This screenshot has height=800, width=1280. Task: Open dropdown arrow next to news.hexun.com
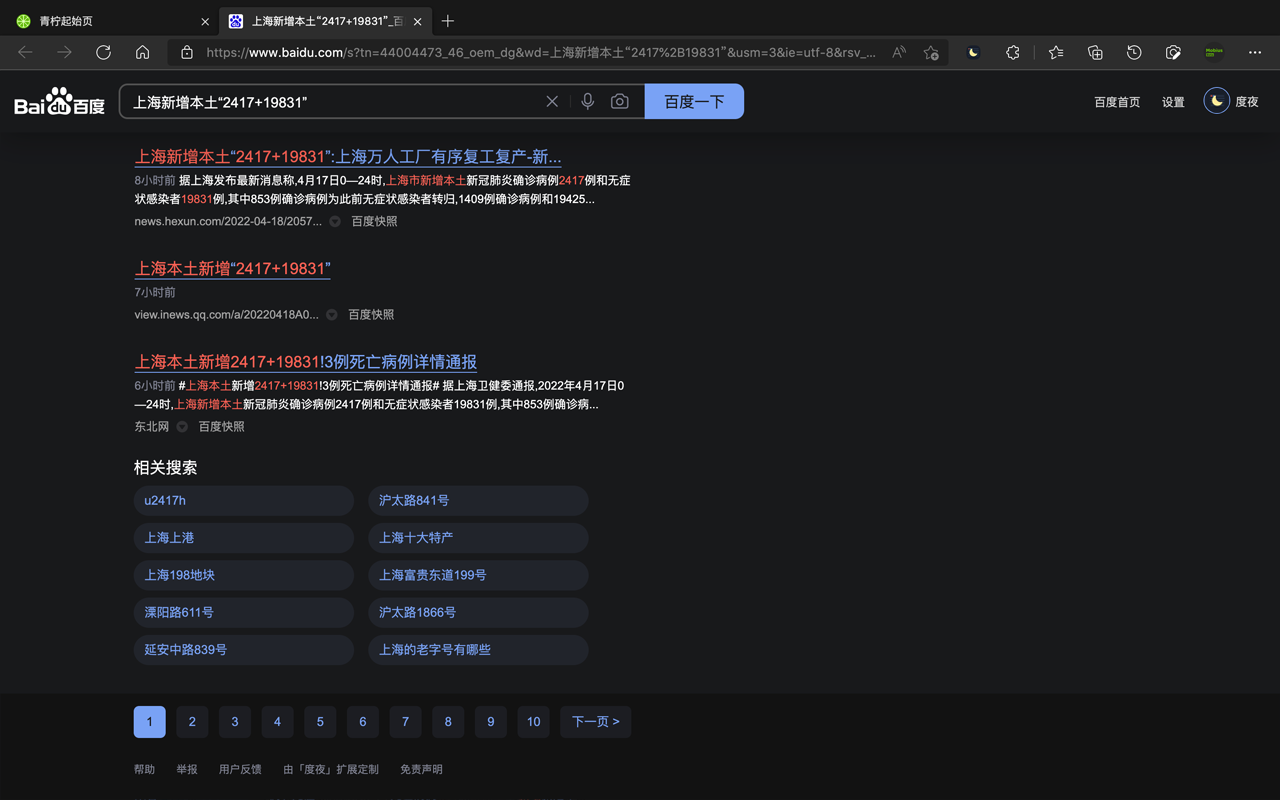click(x=335, y=221)
